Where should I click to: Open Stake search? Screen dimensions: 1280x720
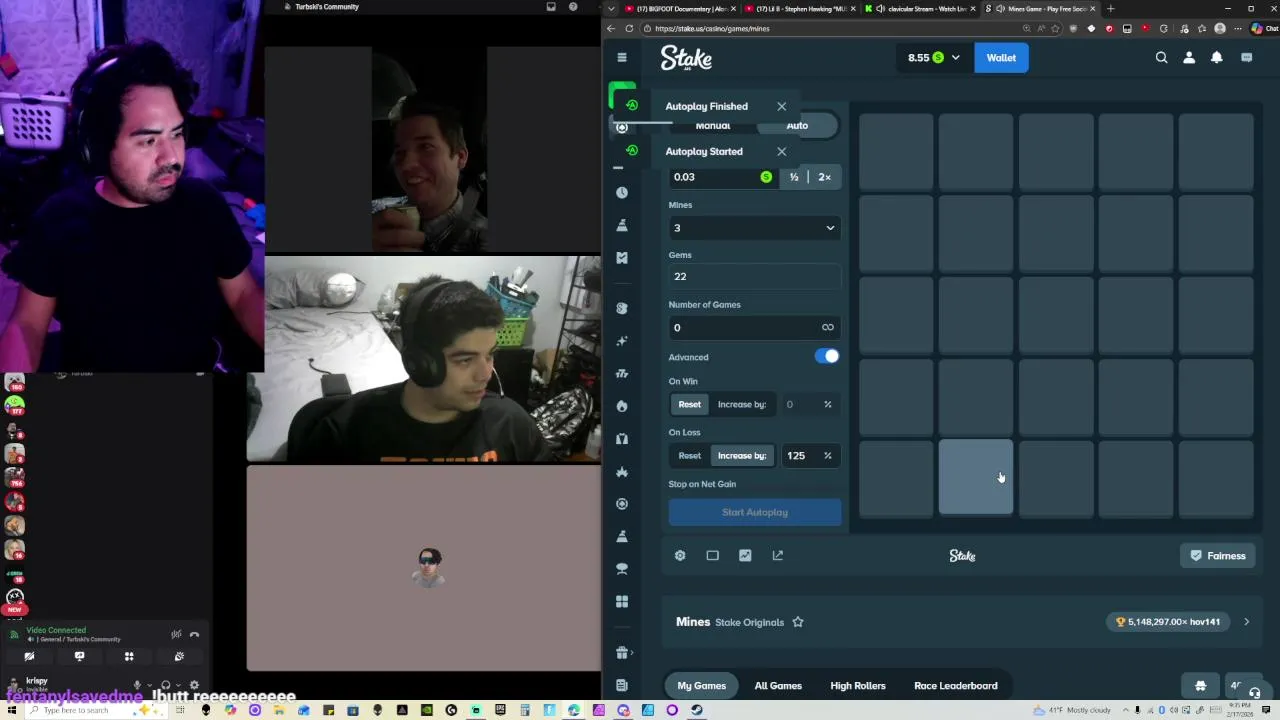(1162, 58)
